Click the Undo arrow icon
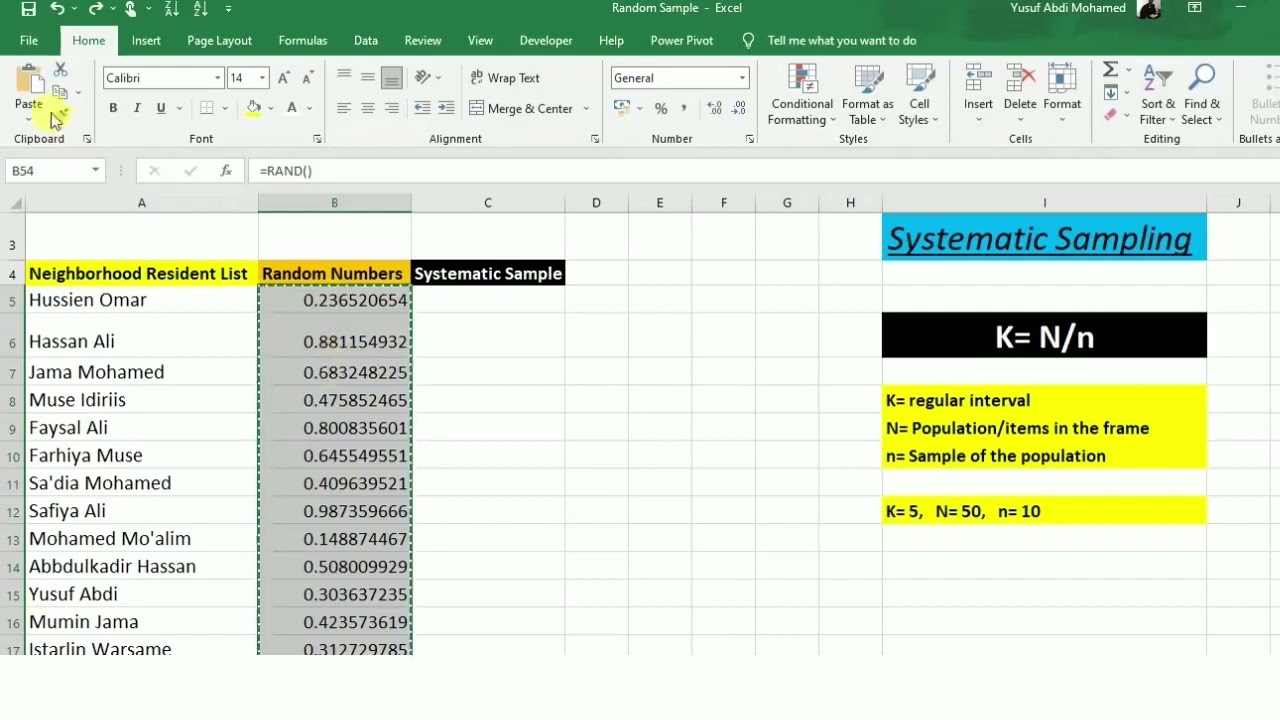The image size is (1280, 720). click(58, 9)
